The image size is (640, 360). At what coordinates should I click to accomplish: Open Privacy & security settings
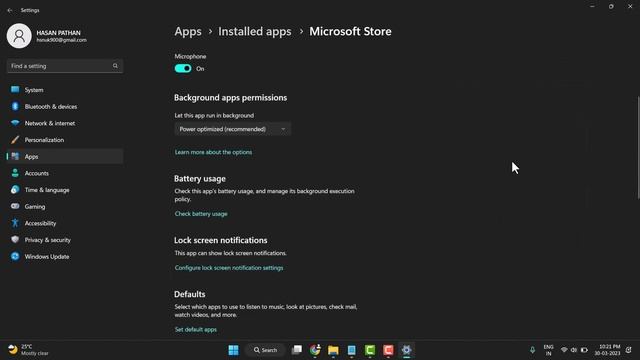[64, 240]
